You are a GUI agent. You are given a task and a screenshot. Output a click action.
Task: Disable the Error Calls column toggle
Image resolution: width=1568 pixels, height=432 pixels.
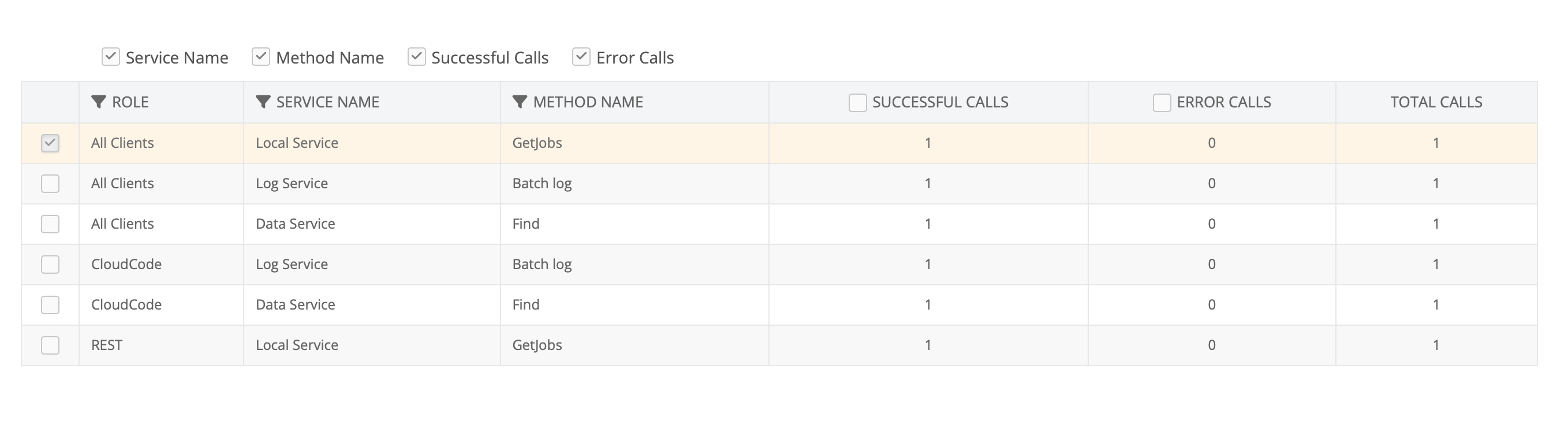581,57
